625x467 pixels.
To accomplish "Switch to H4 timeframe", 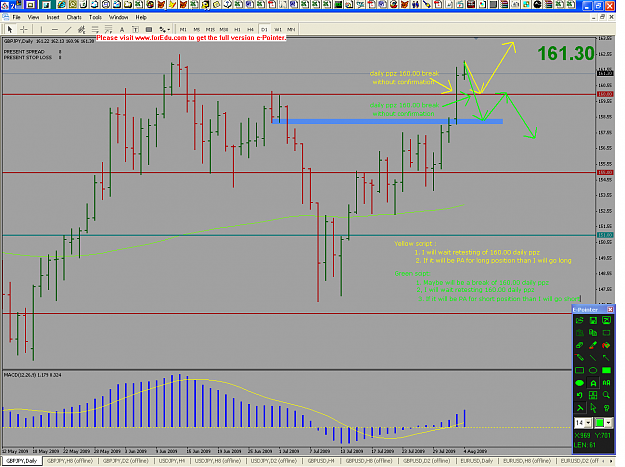I will coord(251,29).
